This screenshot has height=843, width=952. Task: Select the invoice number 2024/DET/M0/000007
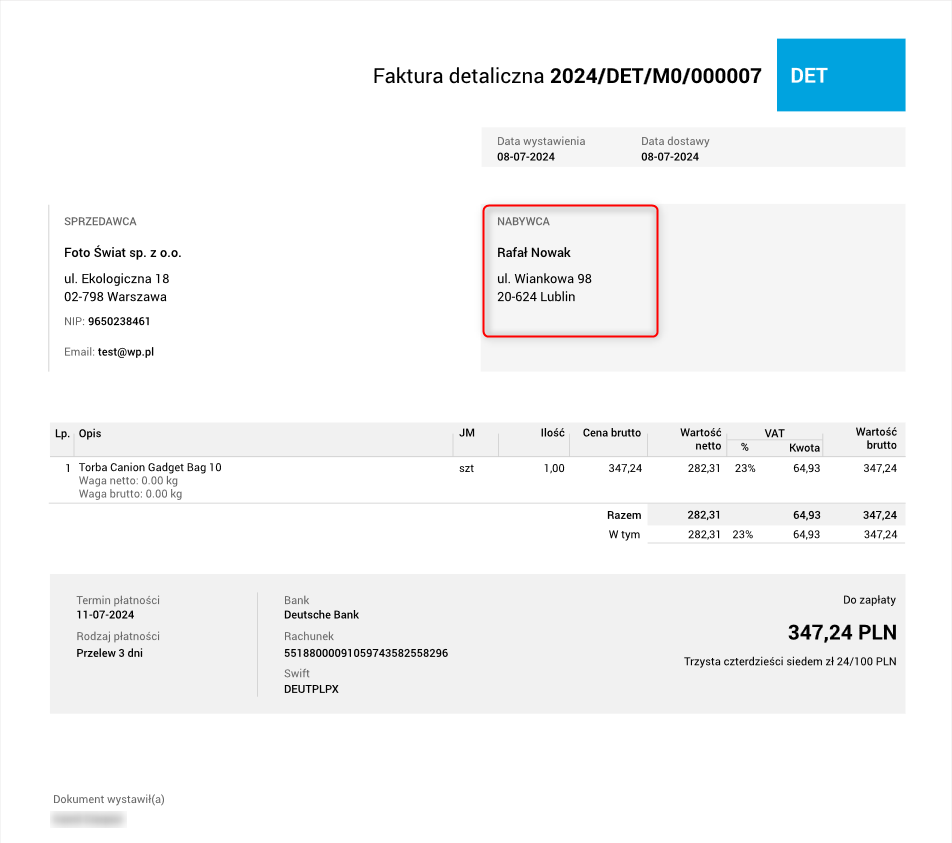(x=655, y=75)
